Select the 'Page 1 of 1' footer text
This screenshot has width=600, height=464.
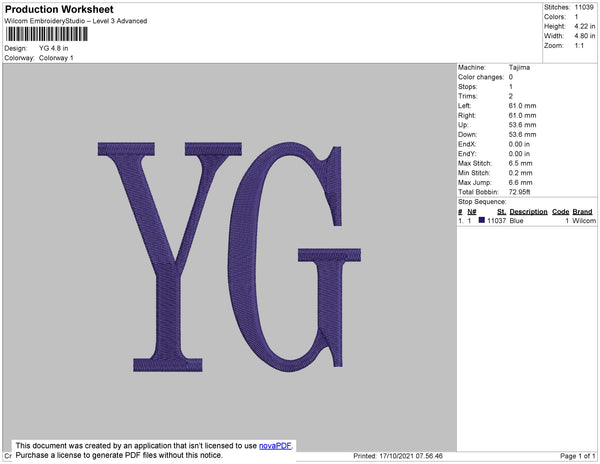(577, 456)
